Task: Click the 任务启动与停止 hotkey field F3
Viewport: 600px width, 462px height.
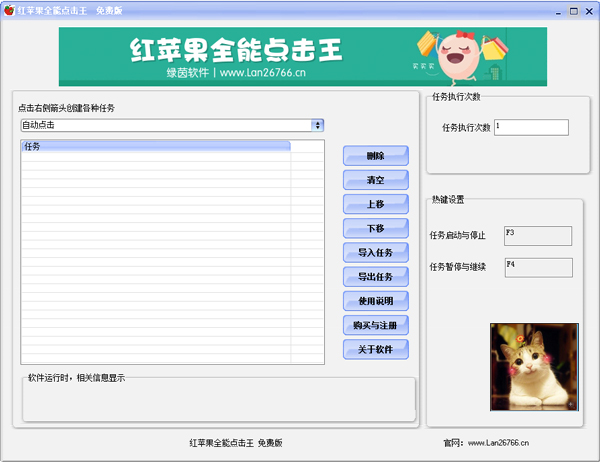Action: pos(538,236)
